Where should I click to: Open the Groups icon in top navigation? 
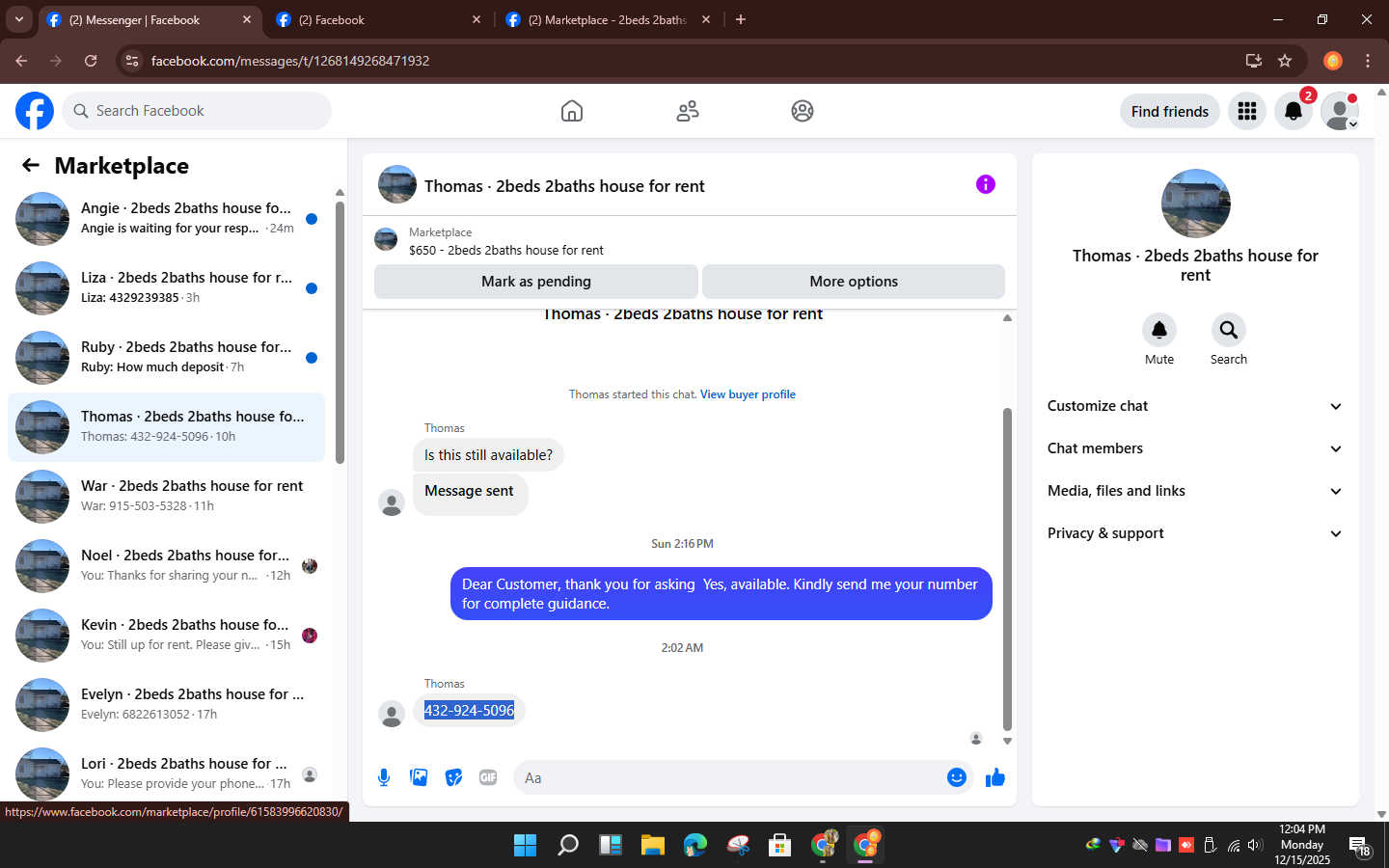[x=803, y=111]
